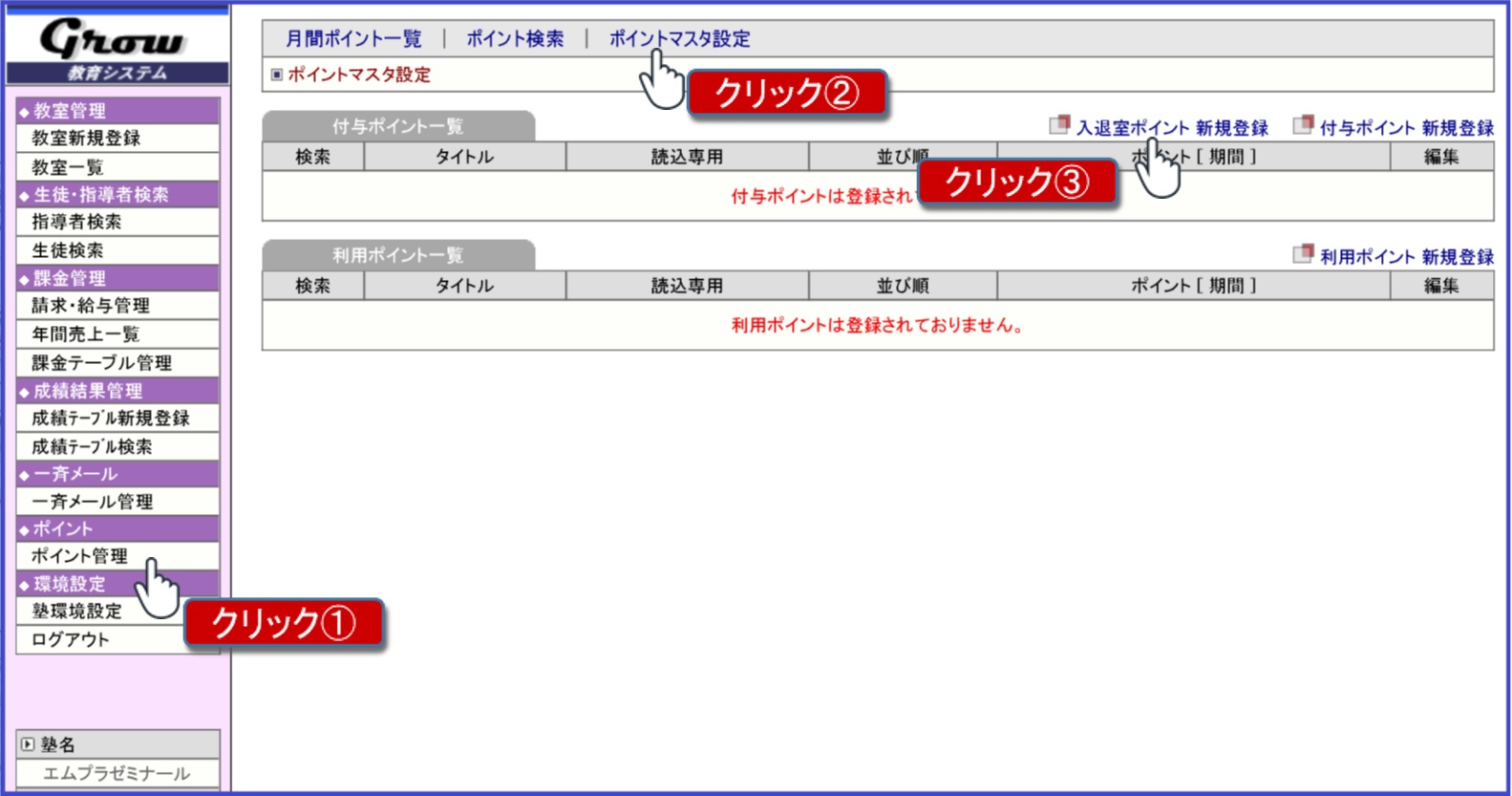Open 塾環境設定 in the sidebar
Viewport: 1512px width, 796px height.
[x=76, y=612]
